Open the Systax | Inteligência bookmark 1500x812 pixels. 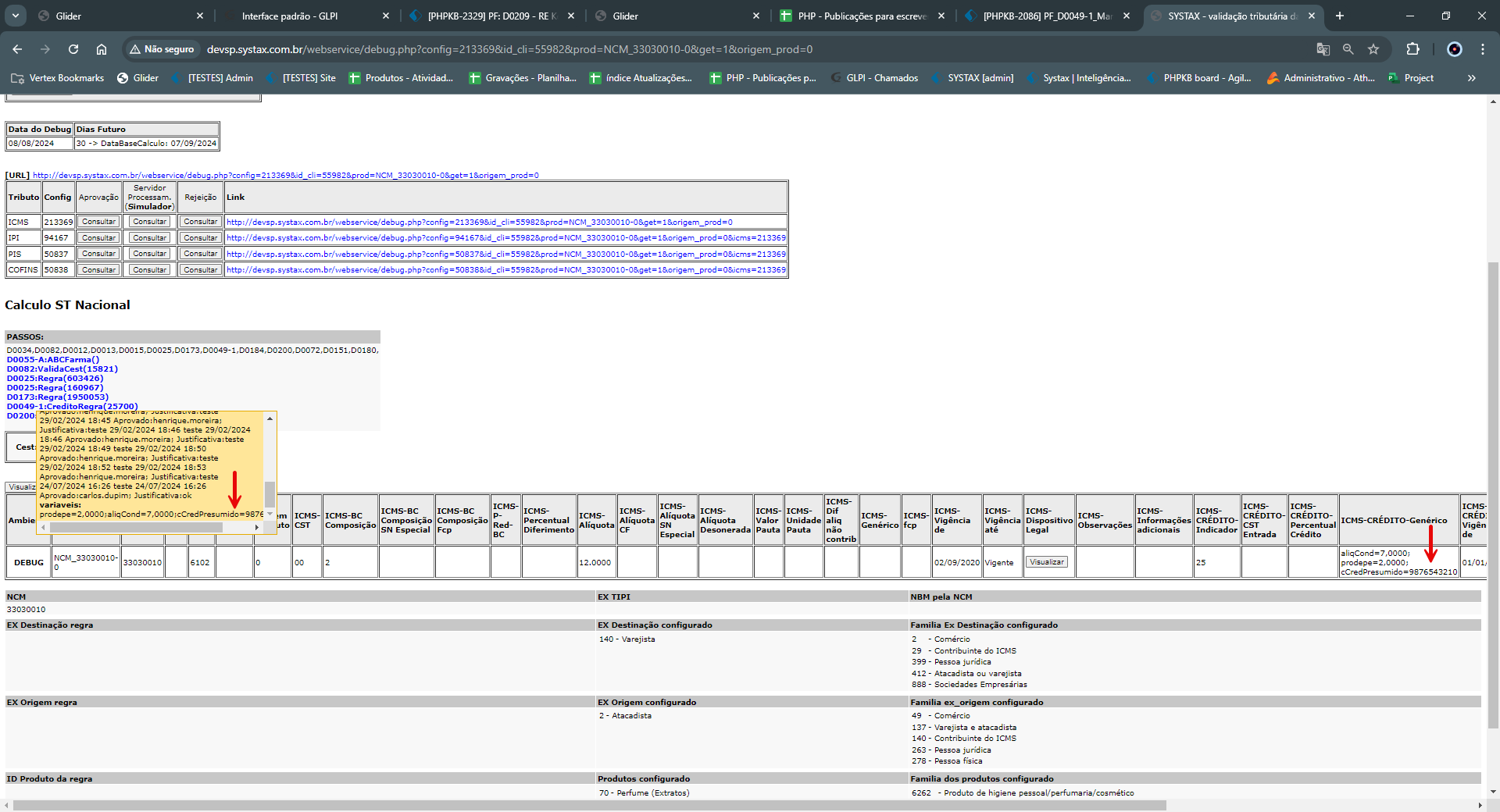point(1078,78)
